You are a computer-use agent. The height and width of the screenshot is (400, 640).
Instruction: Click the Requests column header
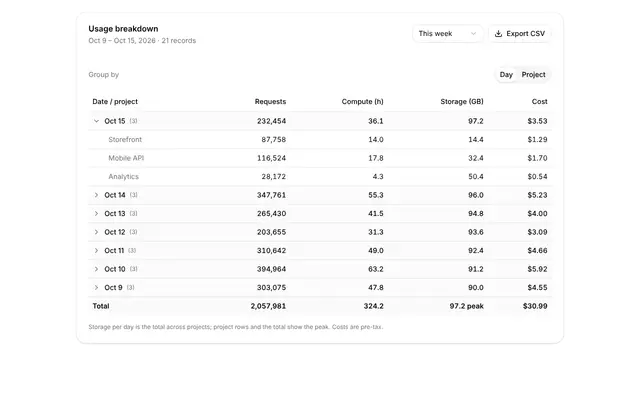coord(270,102)
